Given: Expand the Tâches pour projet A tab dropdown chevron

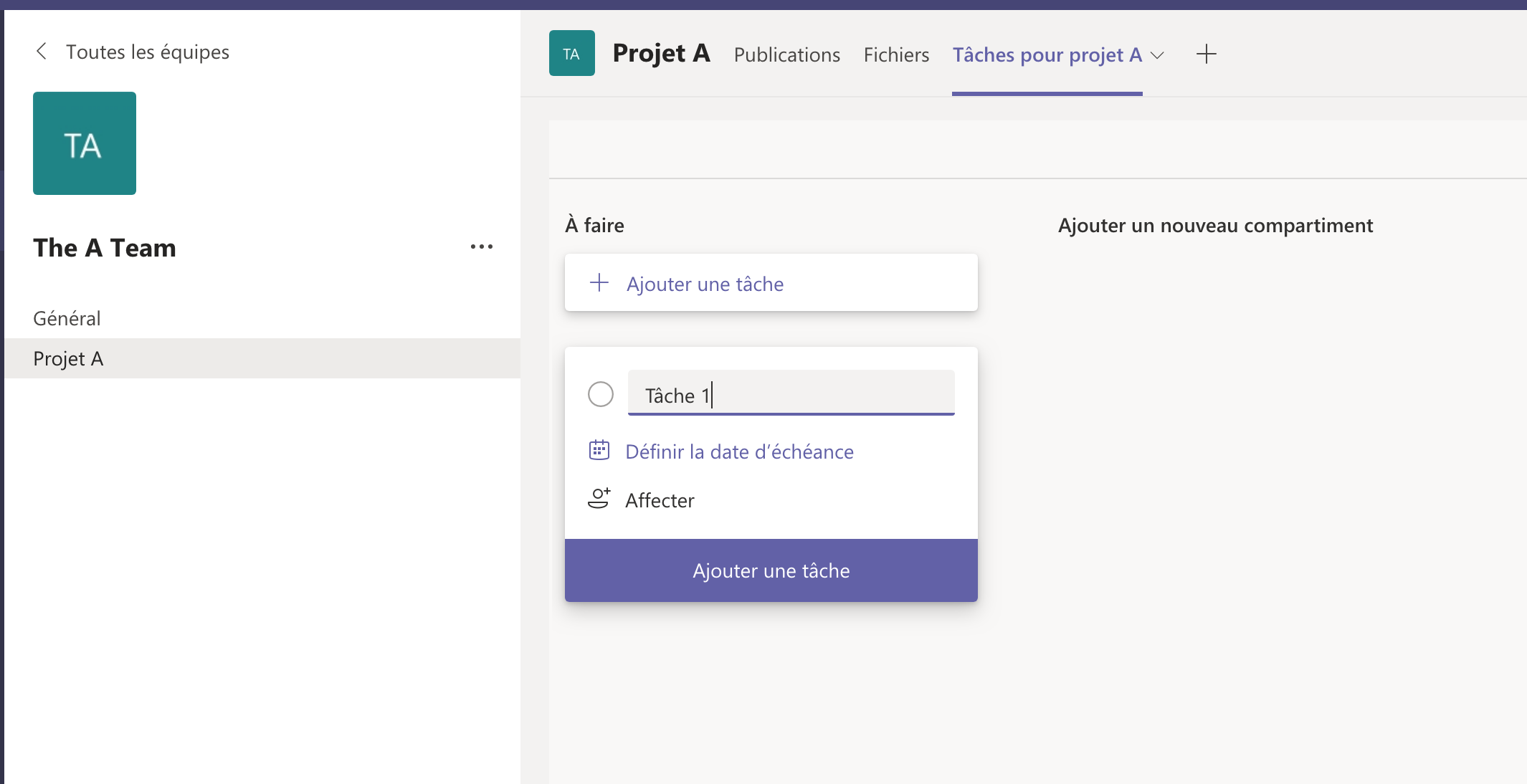Looking at the screenshot, I should pyautogui.click(x=1157, y=55).
